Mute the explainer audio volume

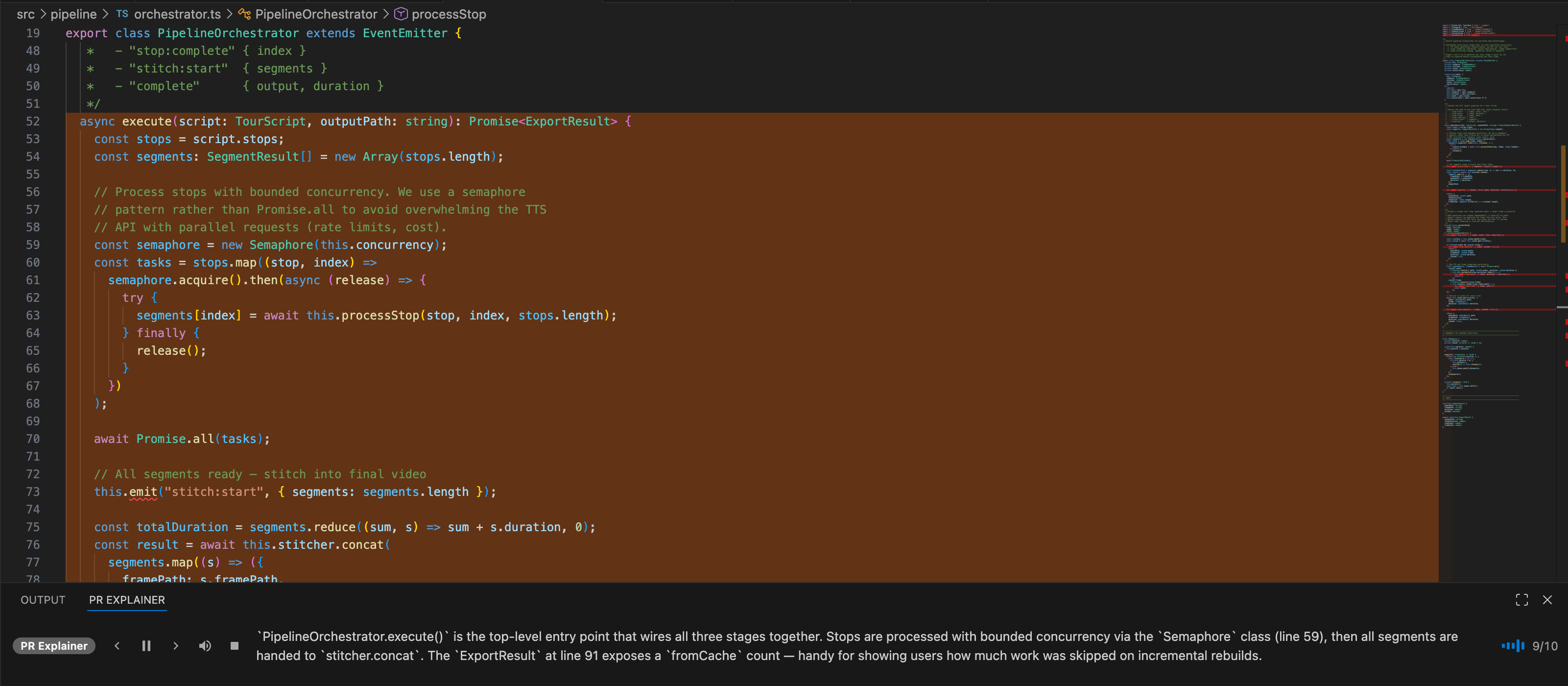pos(205,646)
